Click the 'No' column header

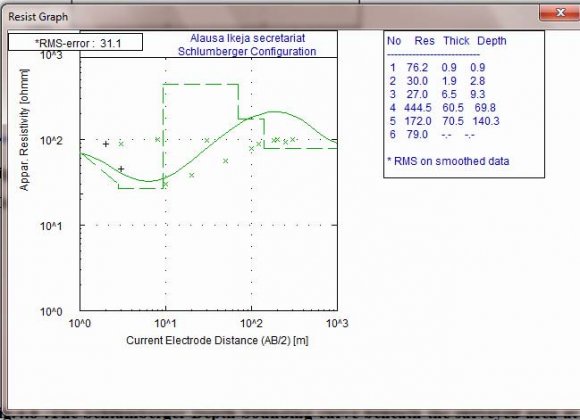(x=394, y=41)
